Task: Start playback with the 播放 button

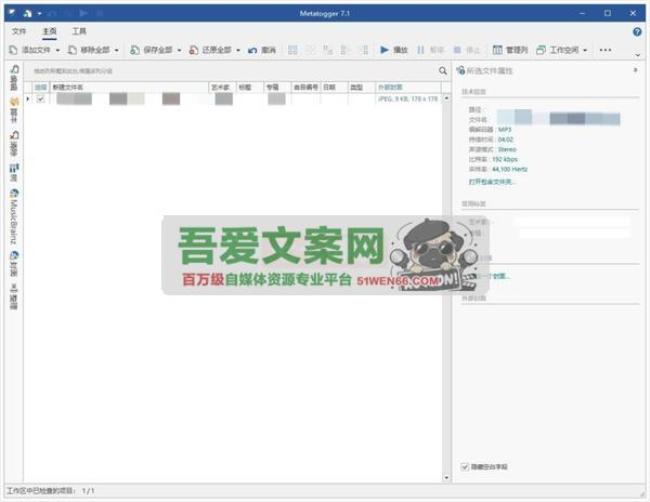Action: point(394,50)
